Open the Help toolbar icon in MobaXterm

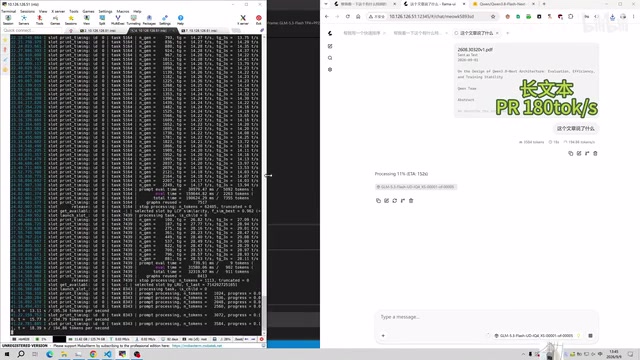[x=180, y=20]
